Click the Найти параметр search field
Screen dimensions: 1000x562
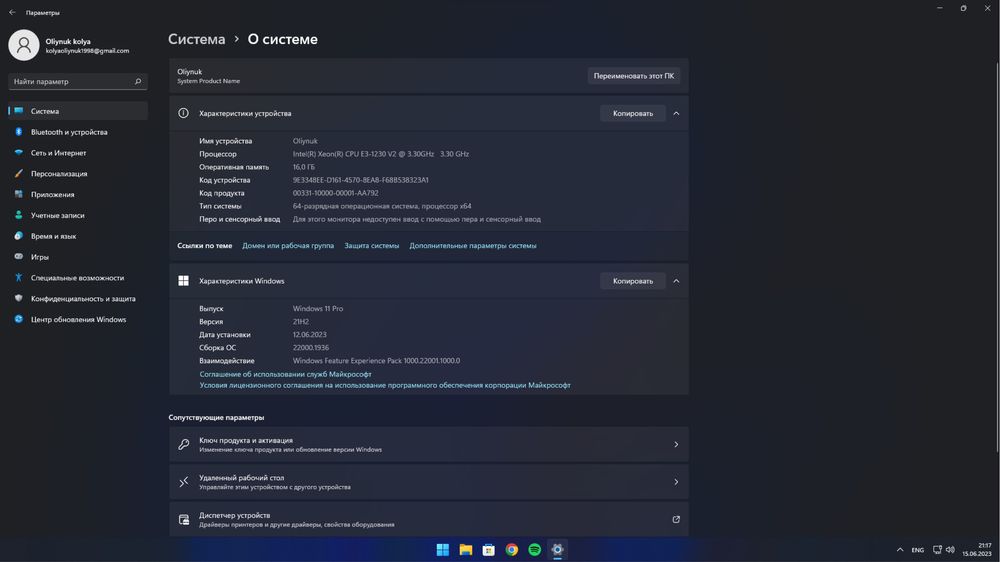pyautogui.click(x=78, y=82)
